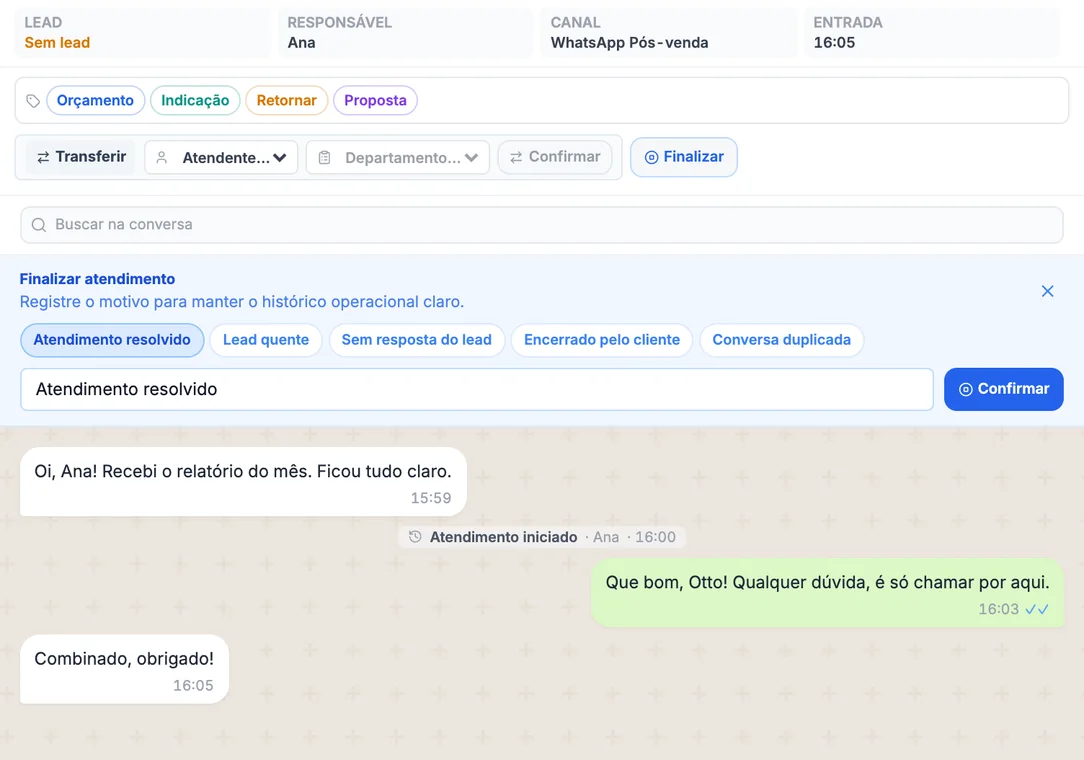
Task: Click the search magnifier icon
Action: coord(39,225)
